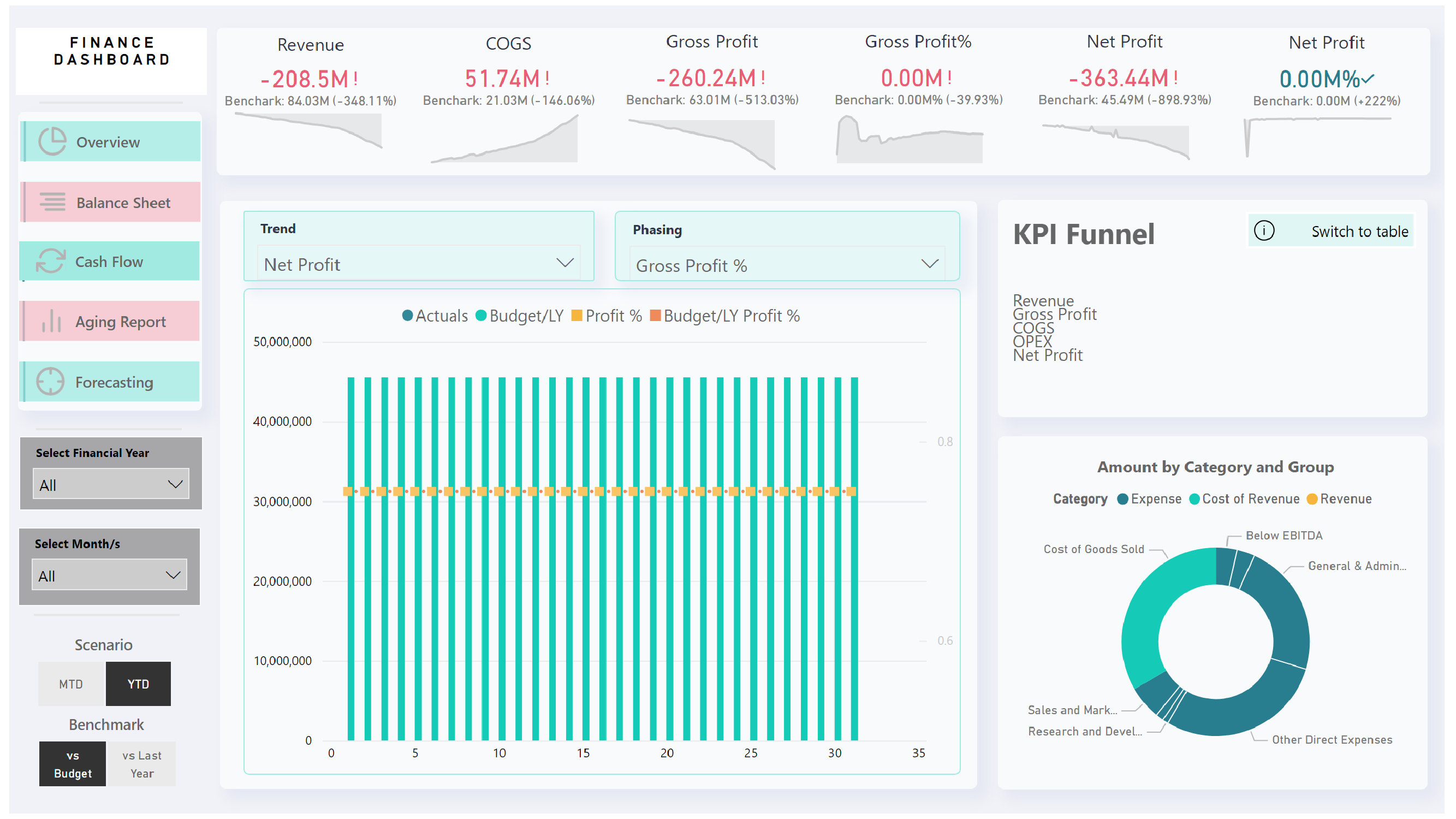Click the Cash Flow refresh icon
Viewport: 1456px width, 819px height.
(51, 261)
